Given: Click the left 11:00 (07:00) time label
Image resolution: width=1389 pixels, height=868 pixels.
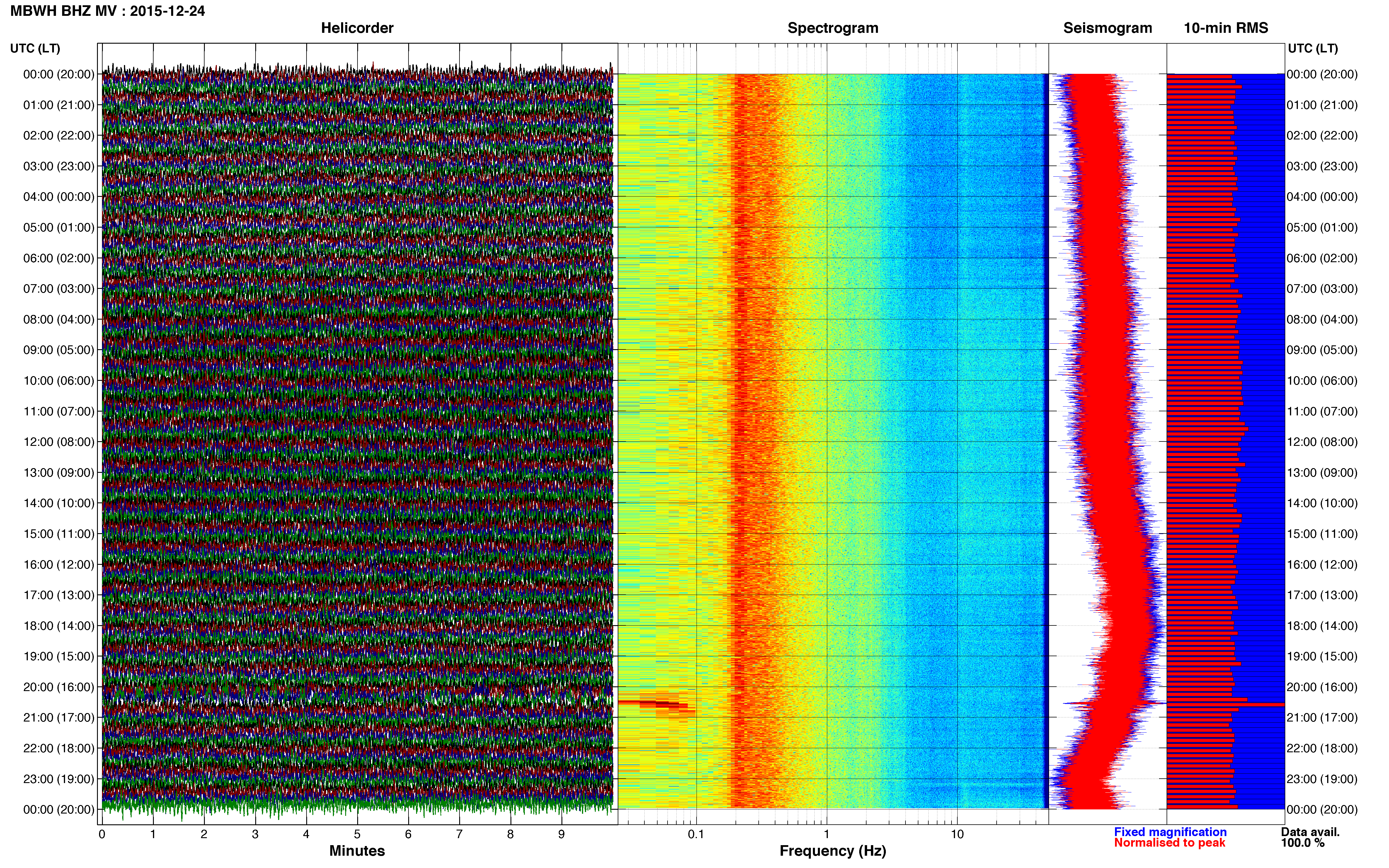Looking at the screenshot, I should (59, 412).
